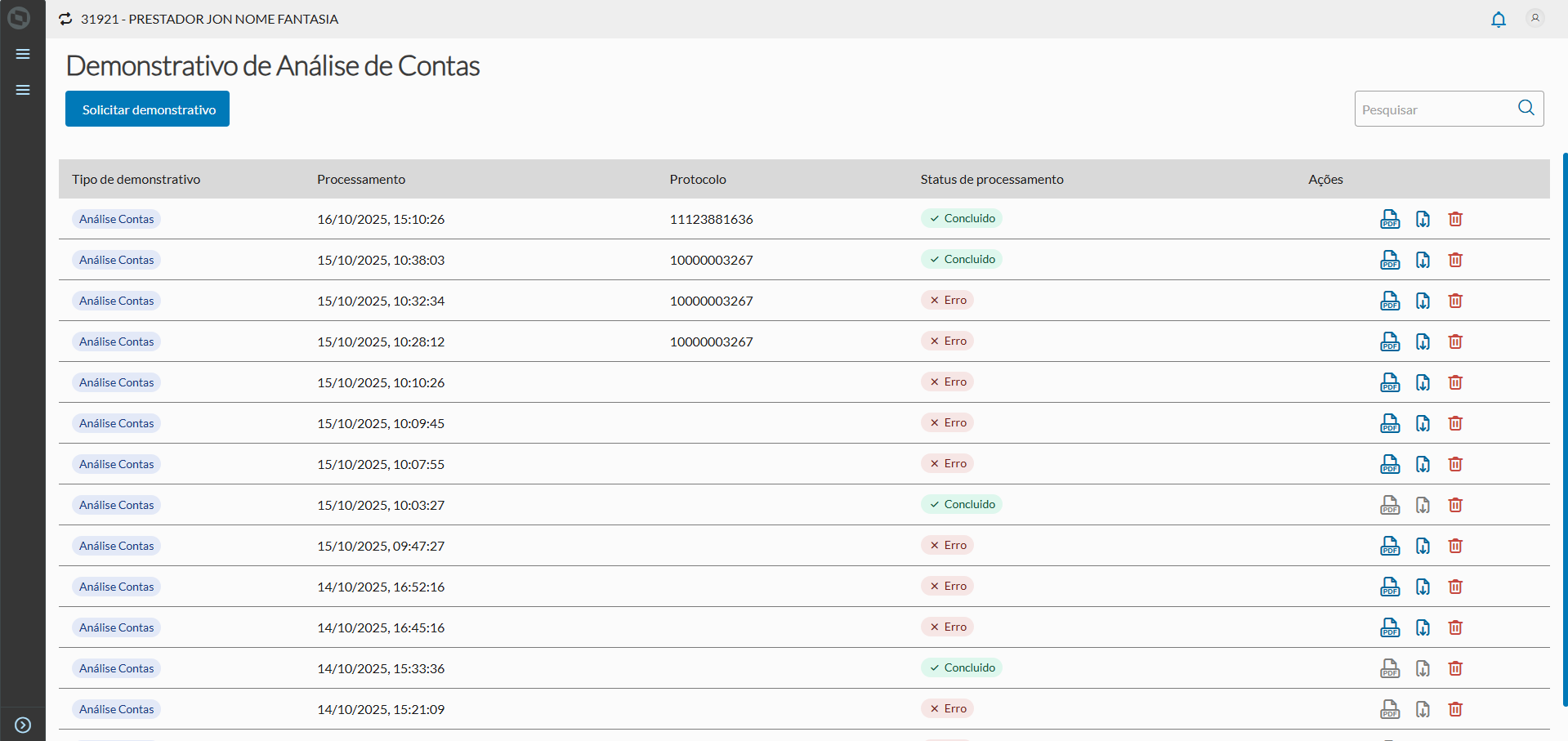The height and width of the screenshot is (741, 1568).
Task: Delete the 15/10/2025 10:07:55 record
Action: (x=1455, y=464)
